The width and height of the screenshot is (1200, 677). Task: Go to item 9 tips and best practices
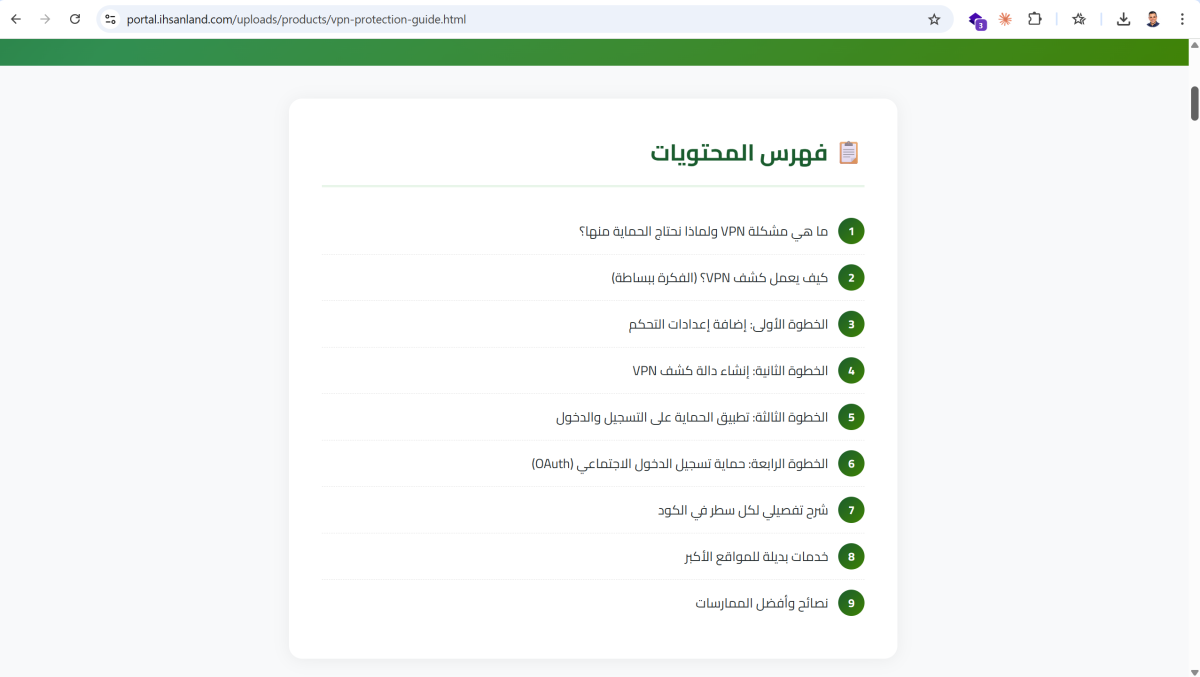point(761,603)
